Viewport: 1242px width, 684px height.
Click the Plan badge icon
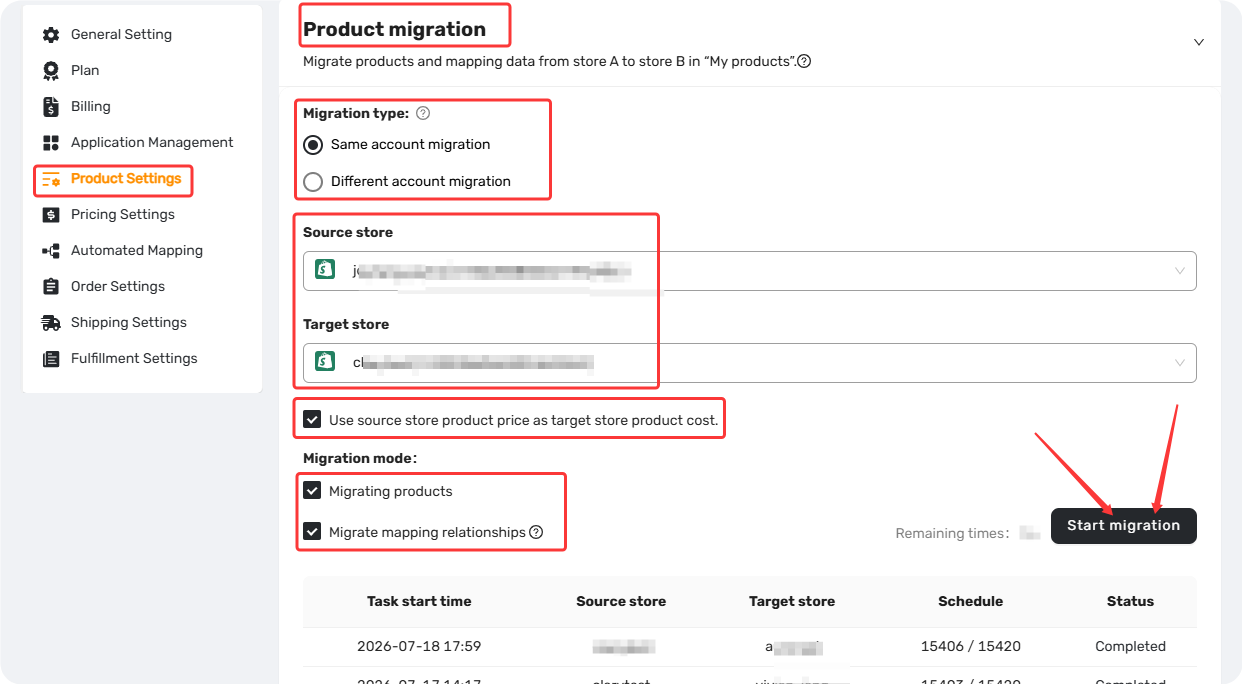click(x=51, y=71)
